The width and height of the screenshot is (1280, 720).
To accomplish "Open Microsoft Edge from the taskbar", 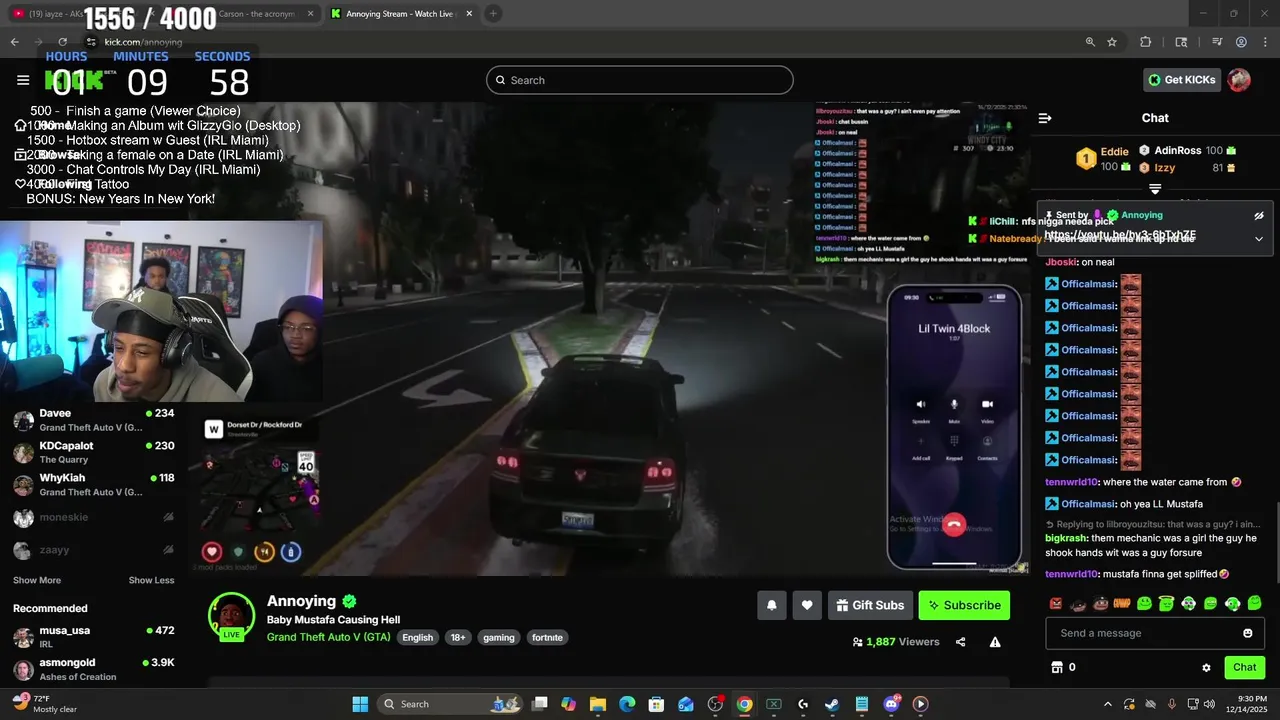I will 627,704.
